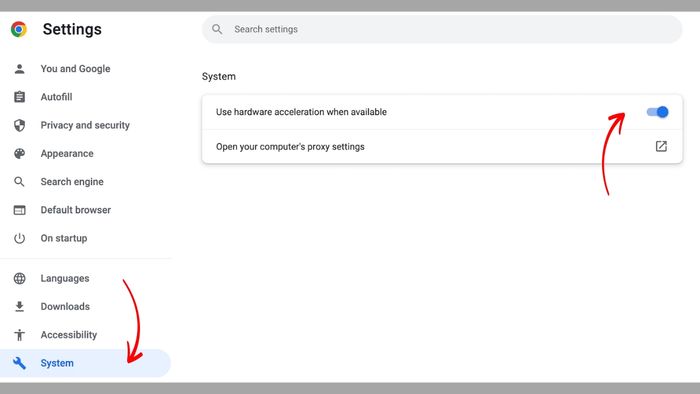The image size is (700, 394).
Task: Toggle hardware acceleration switch off
Action: click(x=658, y=112)
